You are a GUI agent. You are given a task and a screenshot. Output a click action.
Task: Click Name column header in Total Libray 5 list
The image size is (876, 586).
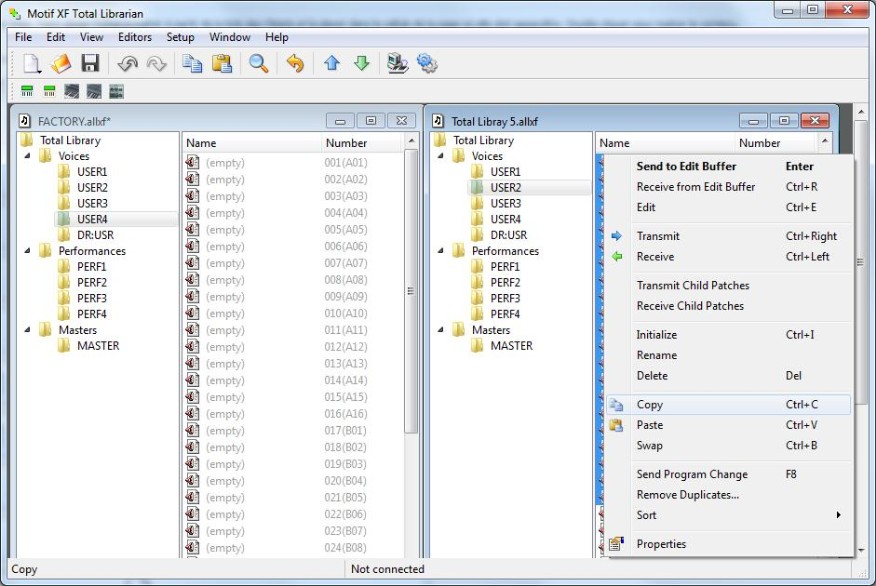tap(665, 143)
